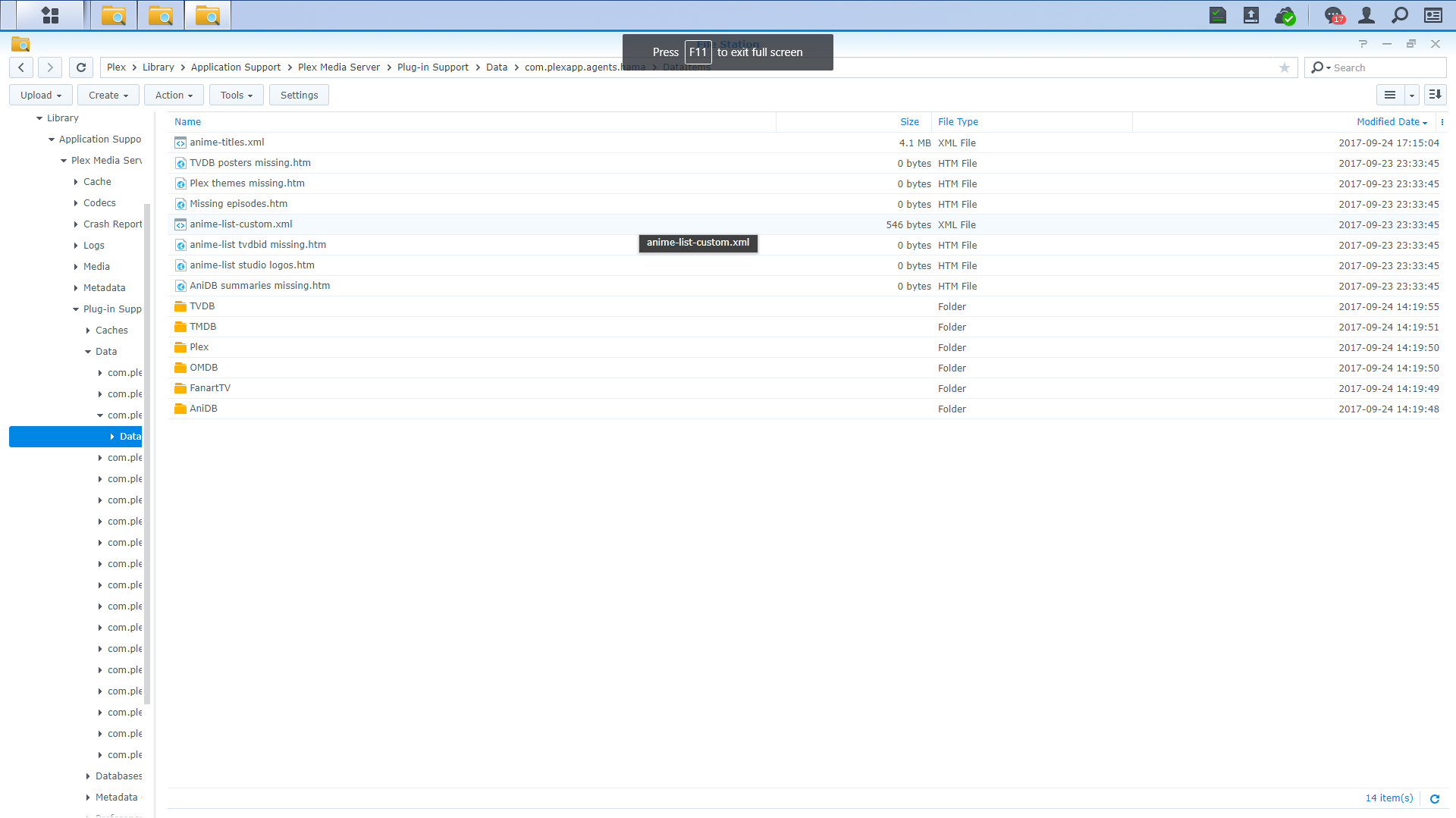Go back using the back arrow
Image resolution: width=1456 pixels, height=818 pixels.
(20, 67)
